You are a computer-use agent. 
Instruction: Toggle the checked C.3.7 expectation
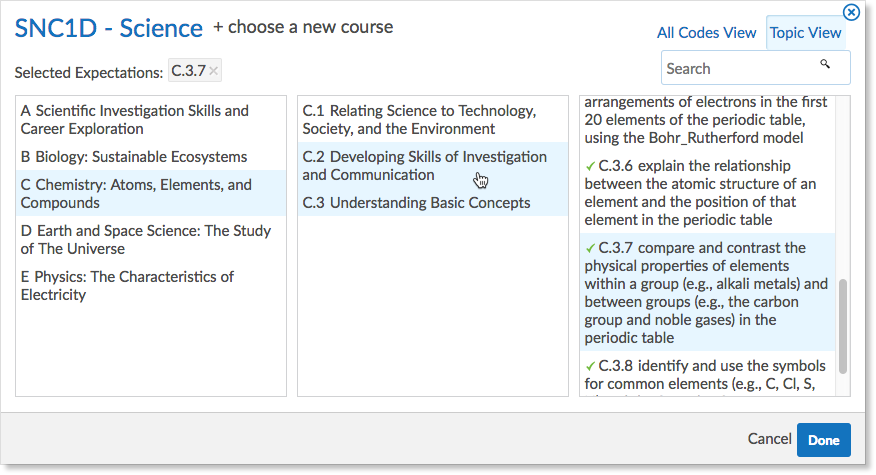tap(707, 292)
